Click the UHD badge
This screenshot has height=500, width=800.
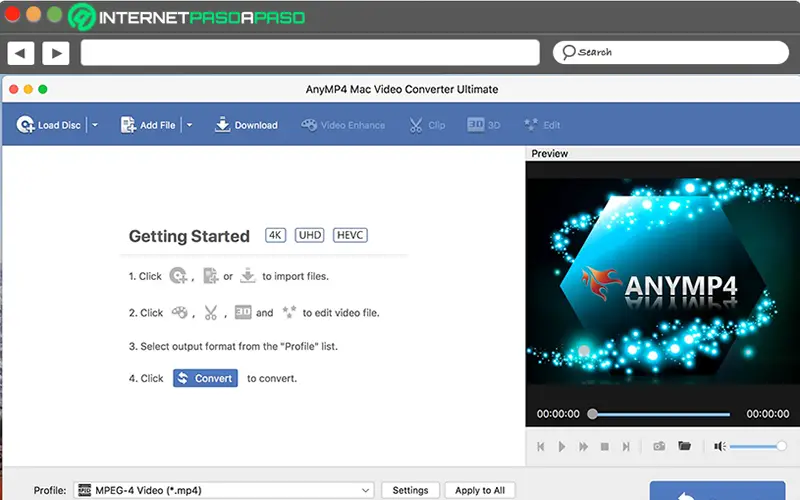click(x=310, y=235)
